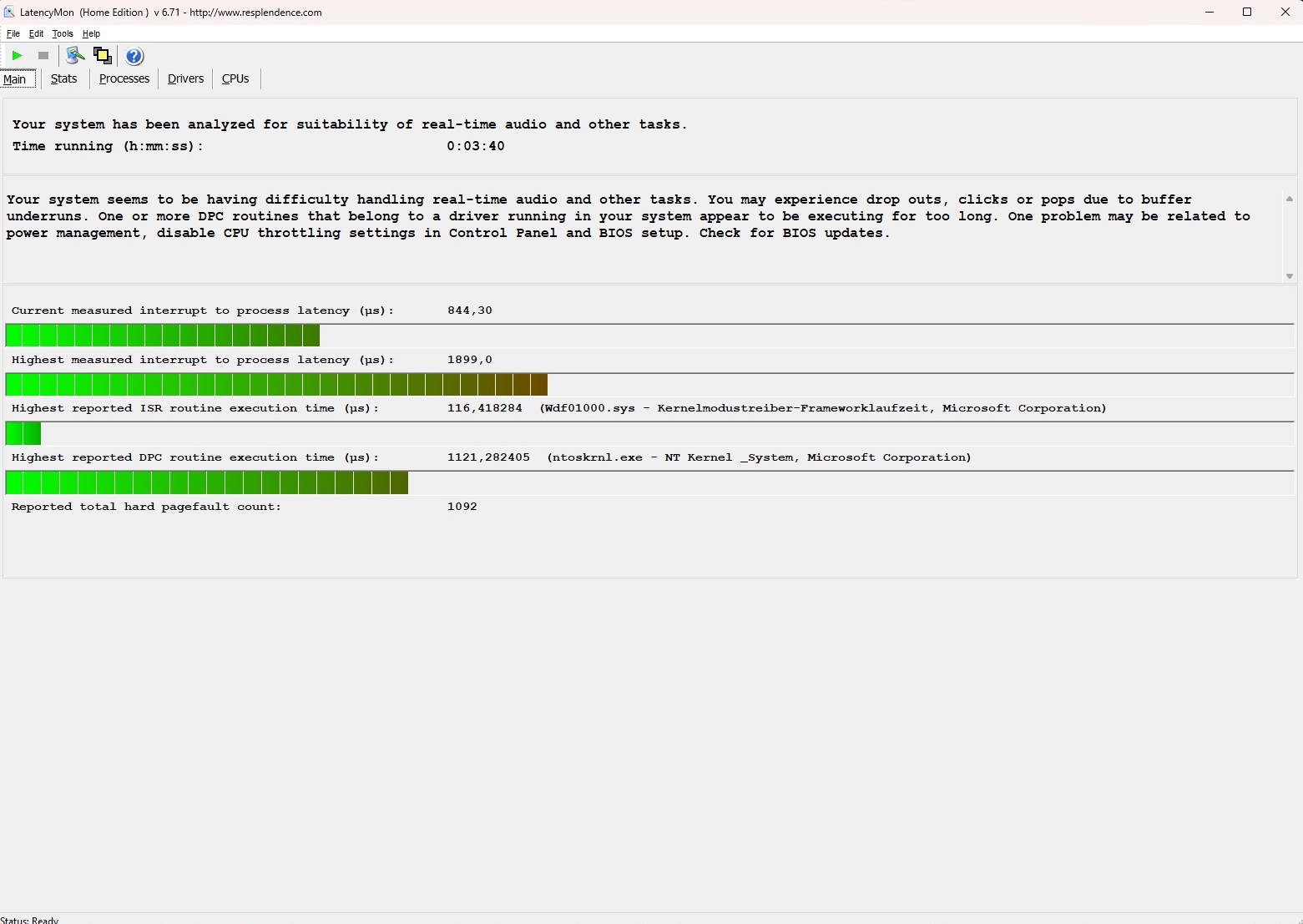This screenshot has width=1303, height=924.
Task: Click the 'Reported total hard pagefault count' label
Action: pyautogui.click(x=146, y=507)
